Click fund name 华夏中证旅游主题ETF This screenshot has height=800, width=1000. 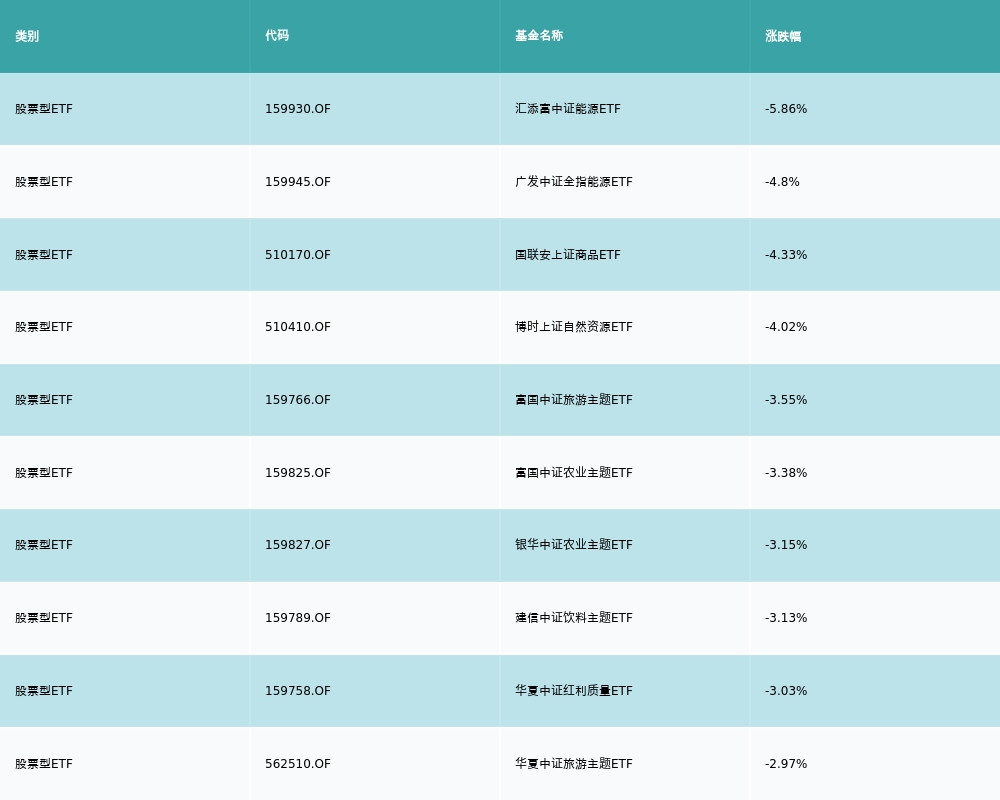click(x=574, y=764)
